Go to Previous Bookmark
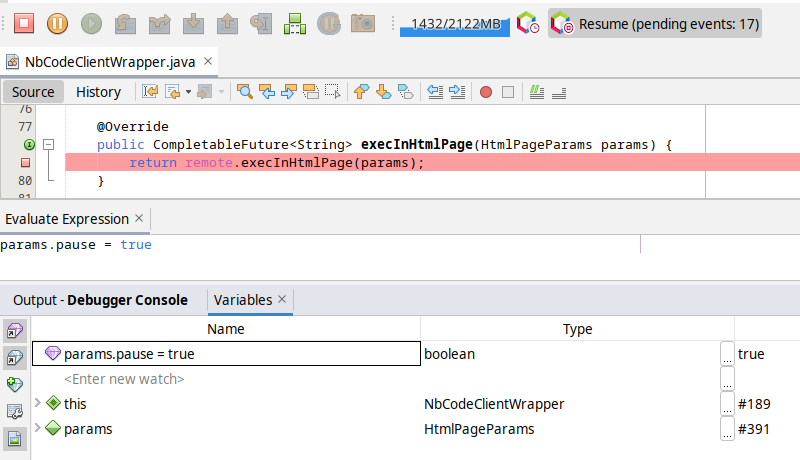The width and height of the screenshot is (800, 460). [x=361, y=92]
